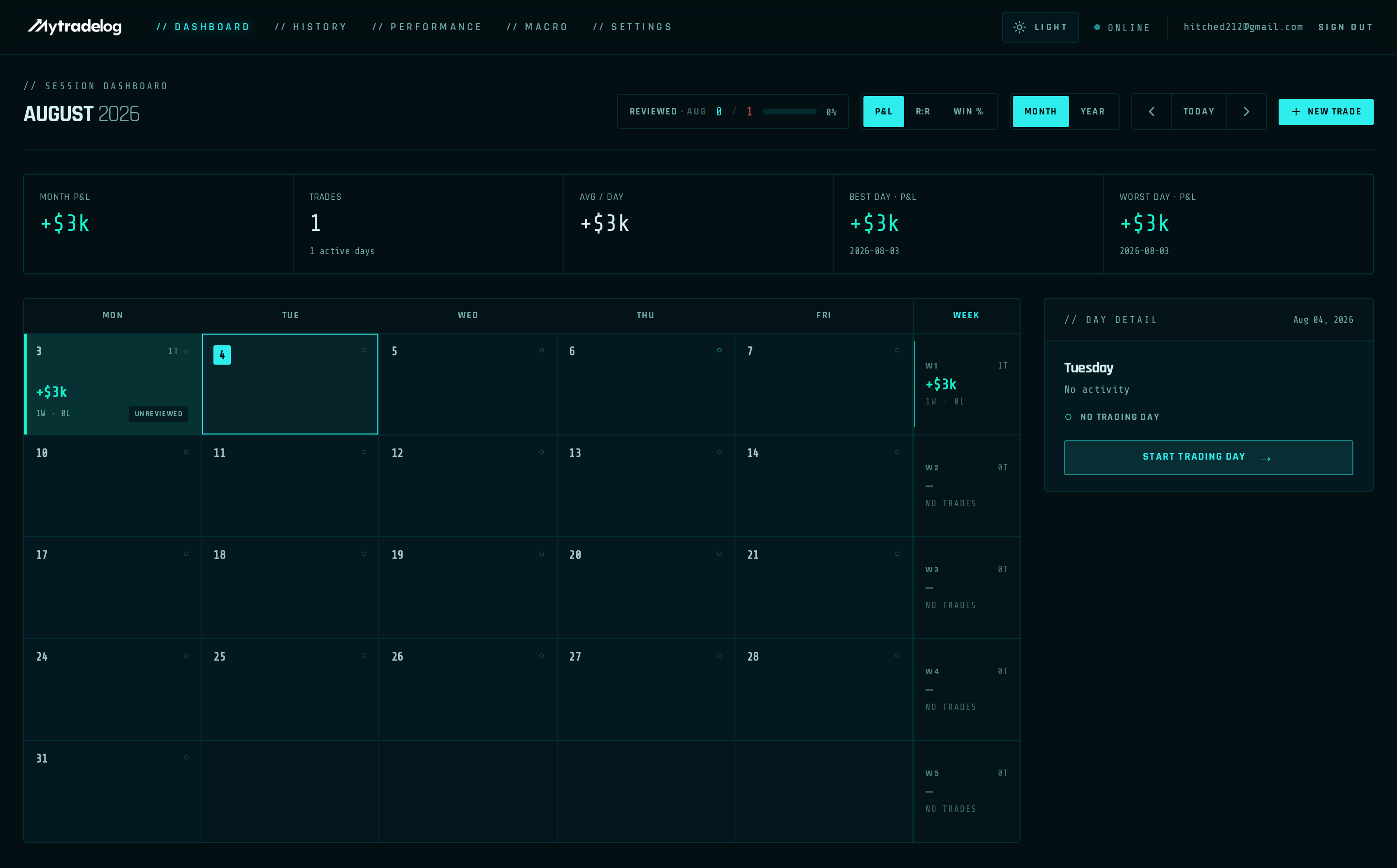Image resolution: width=1397 pixels, height=868 pixels.
Task: Open the History nav tab
Action: click(310, 27)
